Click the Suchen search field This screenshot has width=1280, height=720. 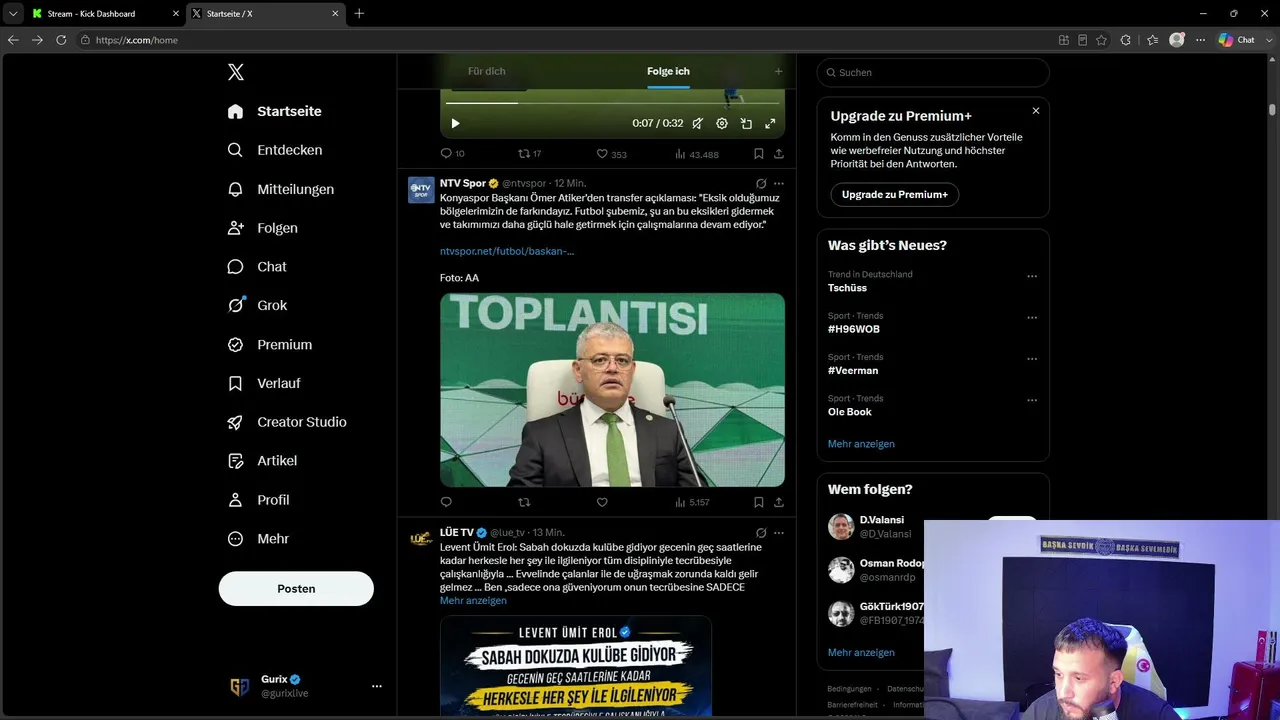[933, 72]
